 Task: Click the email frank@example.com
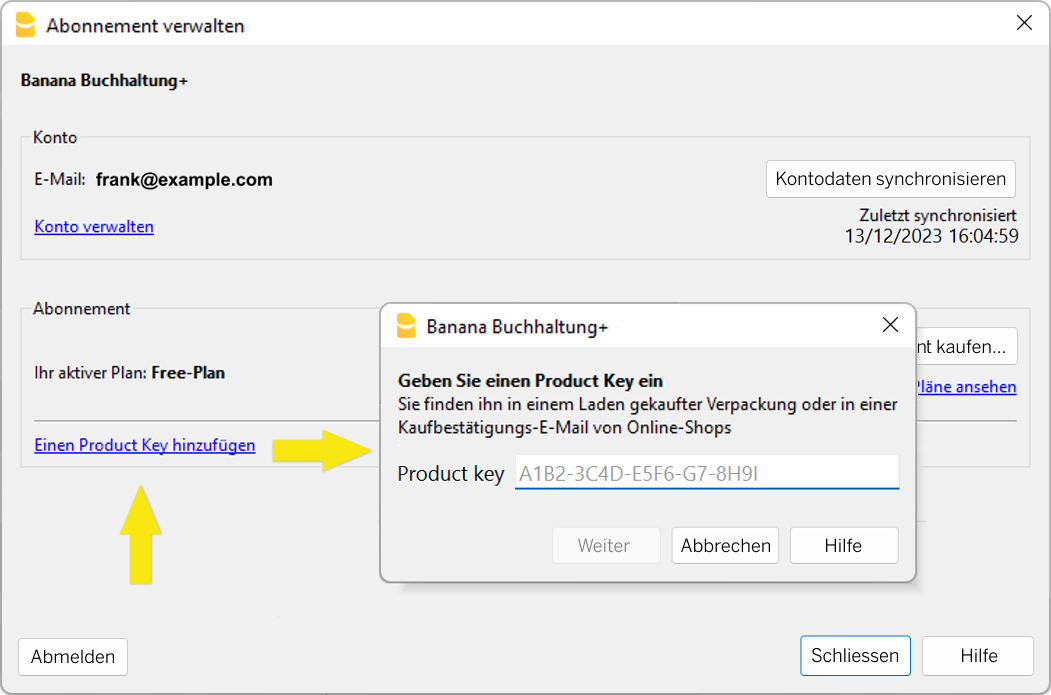pyautogui.click(x=183, y=180)
